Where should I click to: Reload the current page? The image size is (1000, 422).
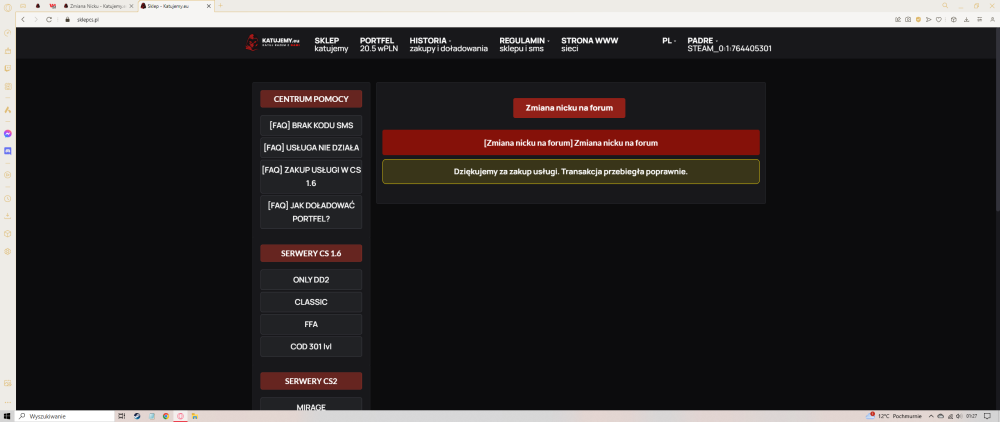(48, 20)
